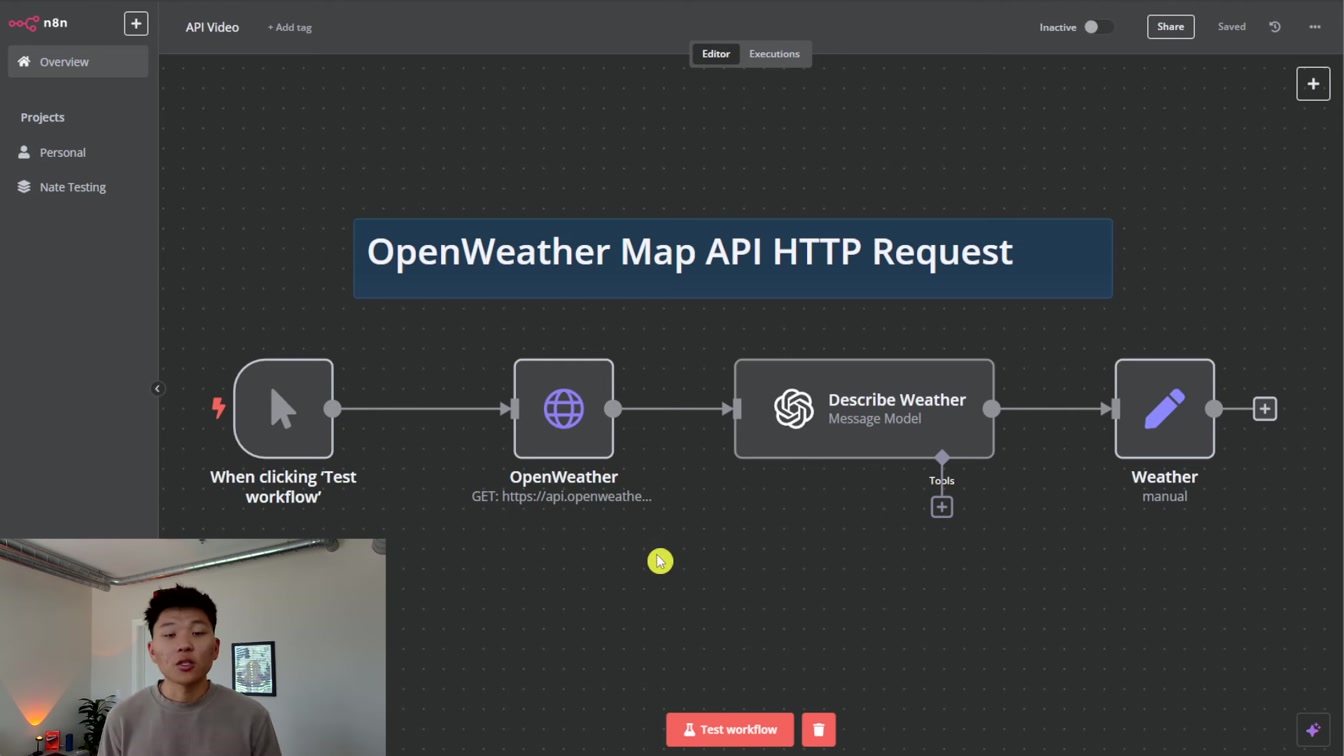Screen dimensions: 1344x756
Task: Open the AI assistant sparkle button
Action: [x=1313, y=730]
